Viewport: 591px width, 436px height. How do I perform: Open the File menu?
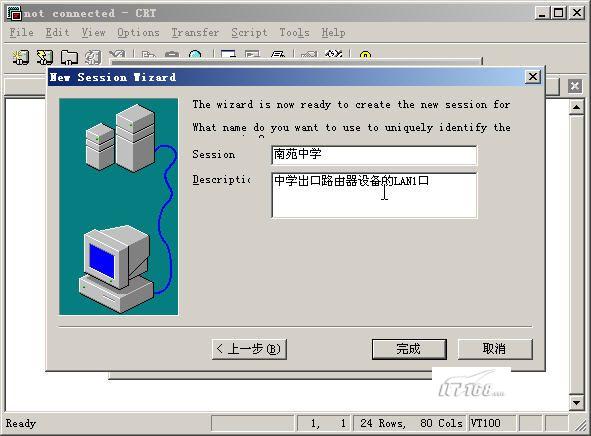tap(21, 33)
